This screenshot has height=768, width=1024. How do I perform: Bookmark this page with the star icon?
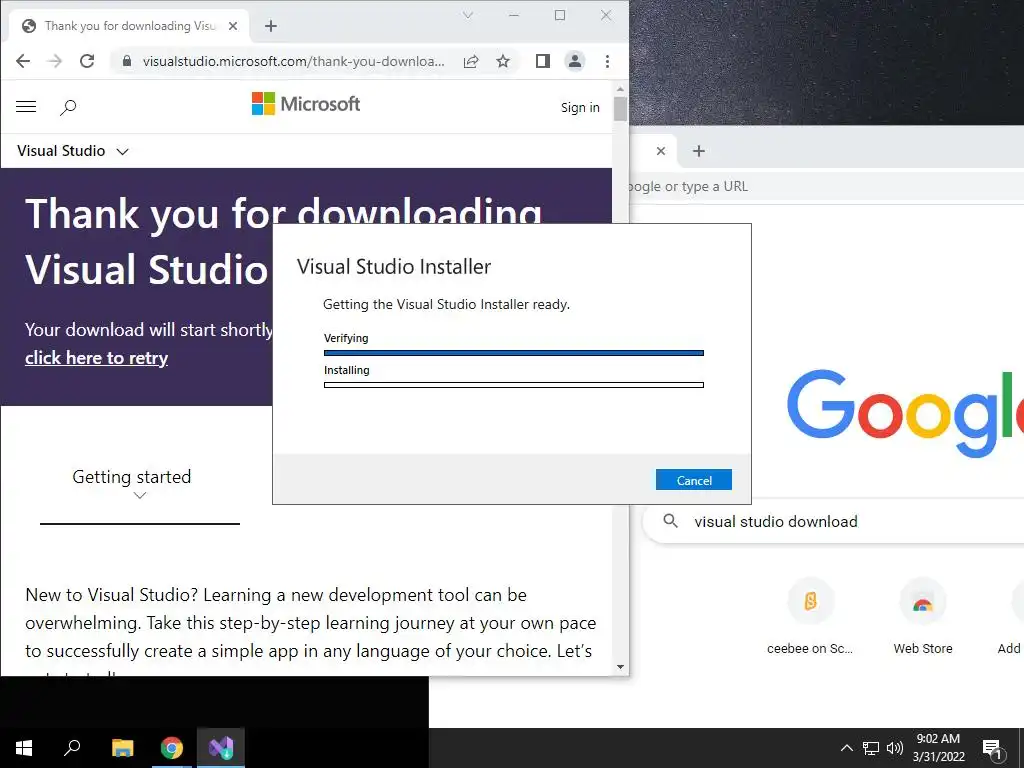tap(503, 61)
